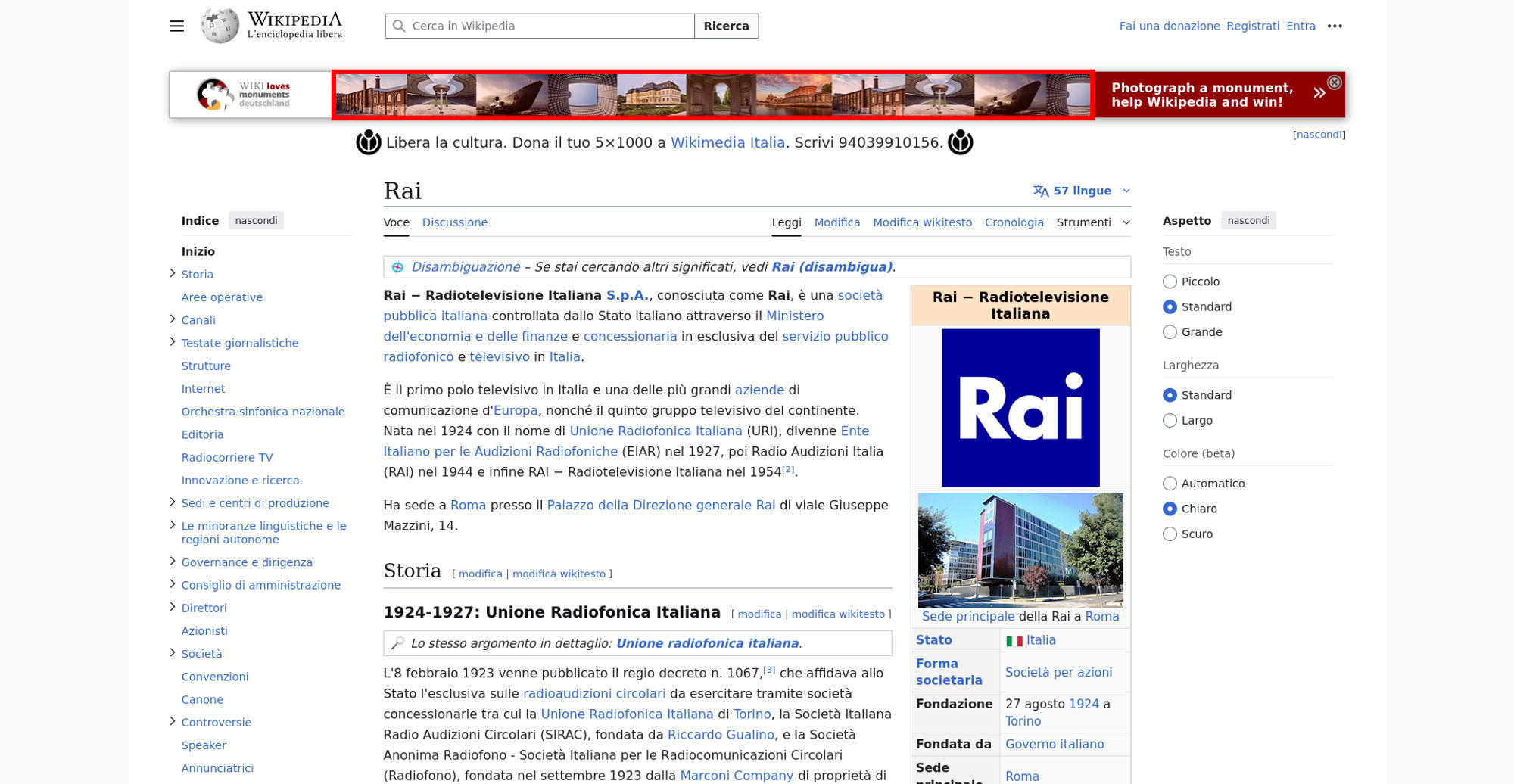Expand the Controversie section in index
The width and height of the screenshot is (1514, 784).
coord(173,721)
